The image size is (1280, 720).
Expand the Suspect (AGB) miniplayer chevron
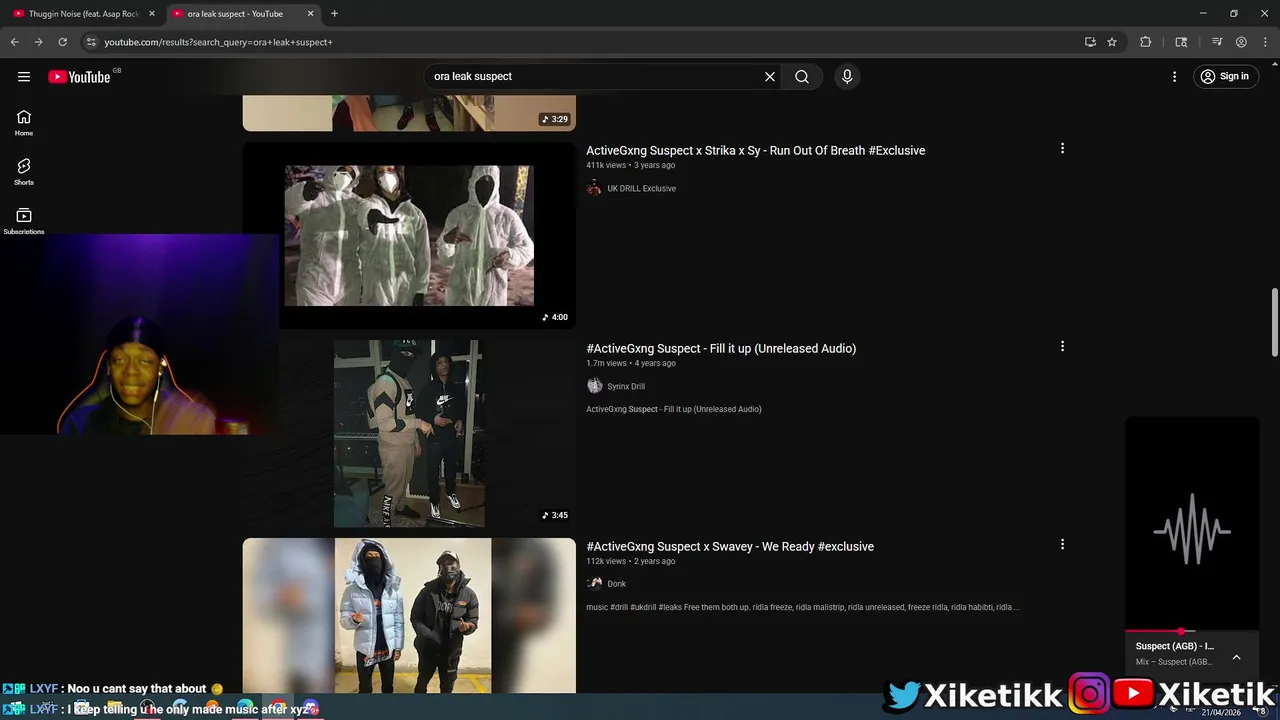click(x=1236, y=657)
